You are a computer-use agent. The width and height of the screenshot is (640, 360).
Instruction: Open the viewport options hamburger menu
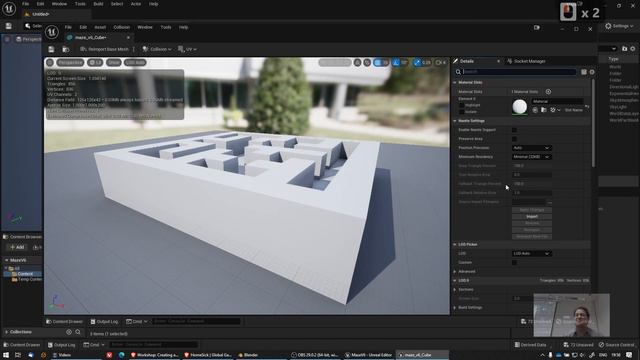[x=50, y=62]
